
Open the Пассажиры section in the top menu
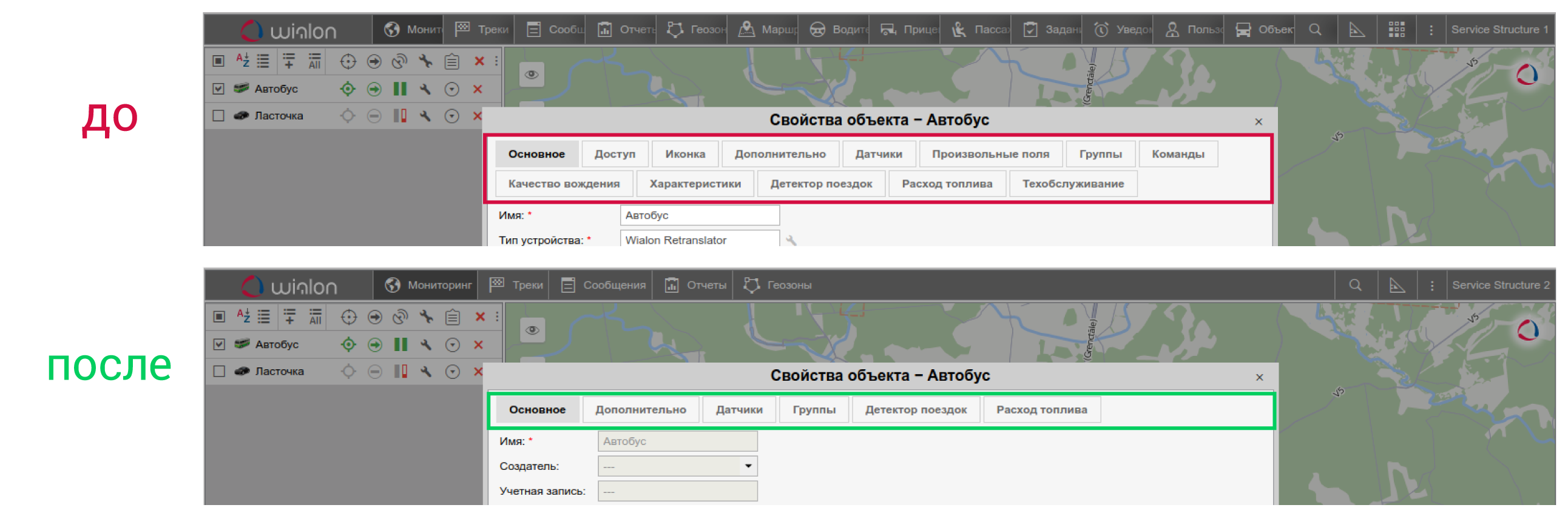981,29
